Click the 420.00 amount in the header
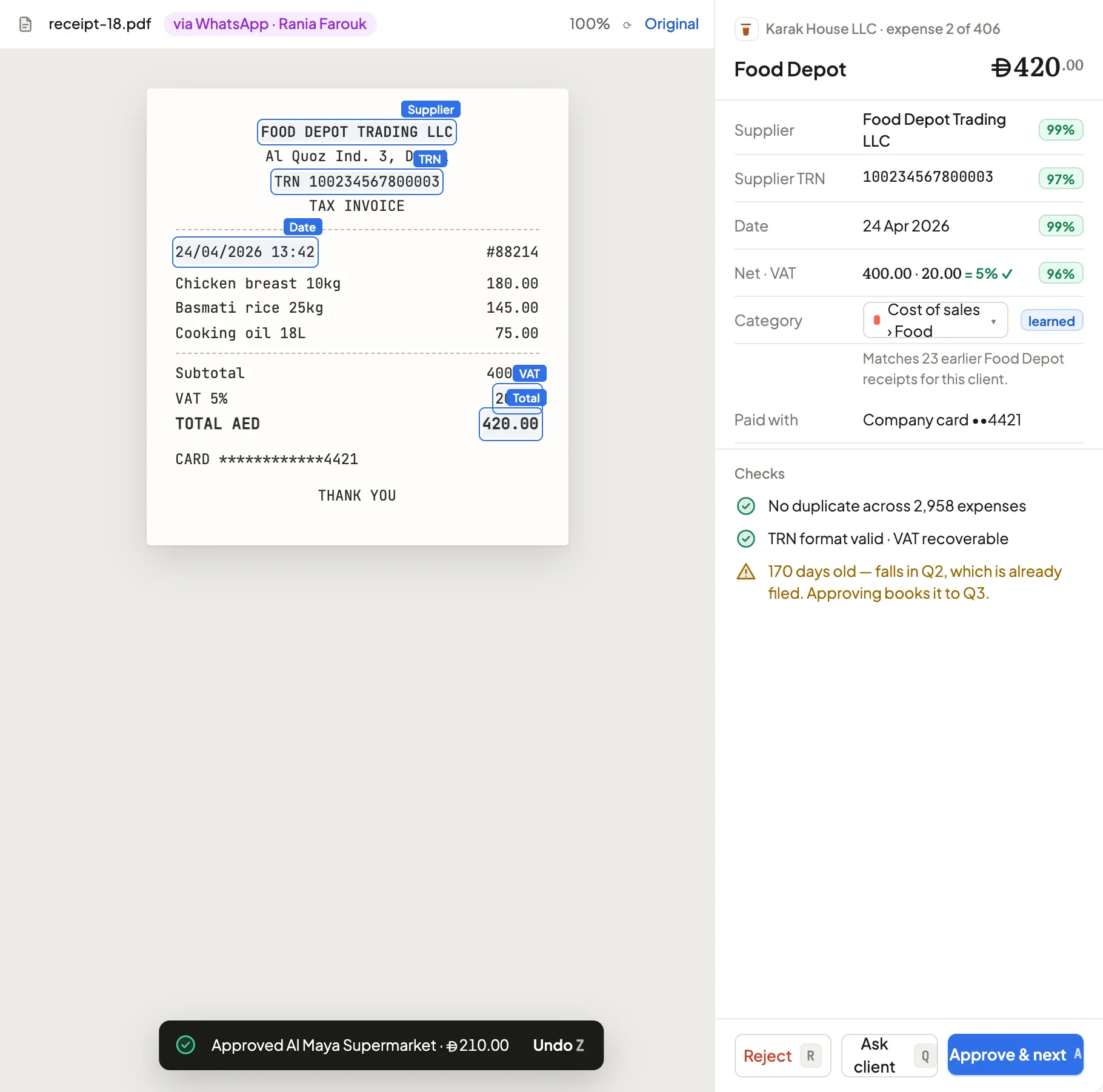Viewport: 1103px width, 1092px height. (x=1037, y=67)
